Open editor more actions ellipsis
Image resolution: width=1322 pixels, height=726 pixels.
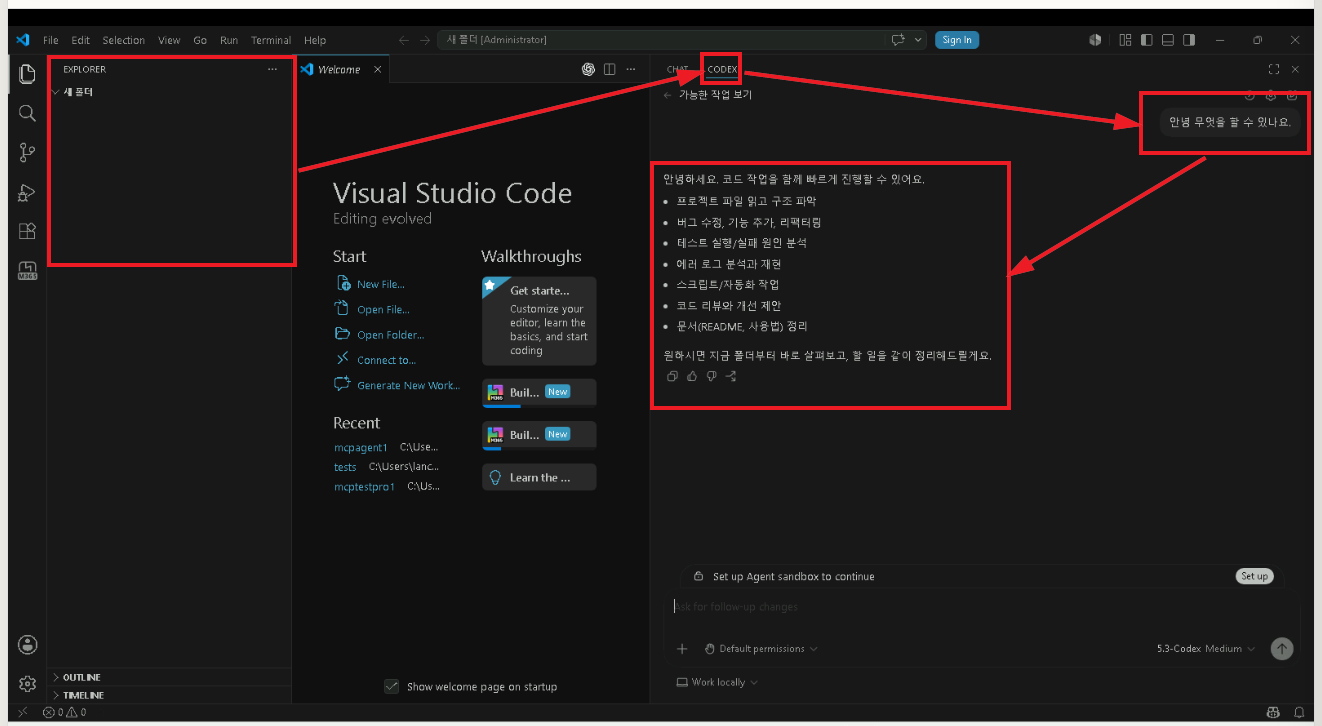coord(630,69)
